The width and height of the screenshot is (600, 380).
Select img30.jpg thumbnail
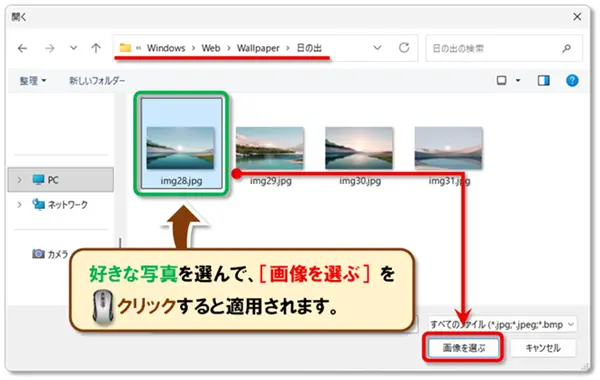(359, 148)
